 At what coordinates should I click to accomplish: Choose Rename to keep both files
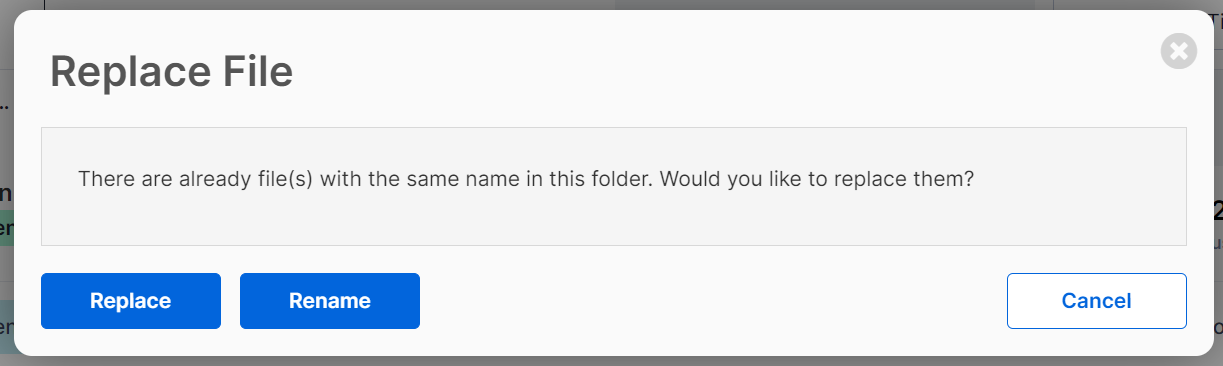coord(330,301)
